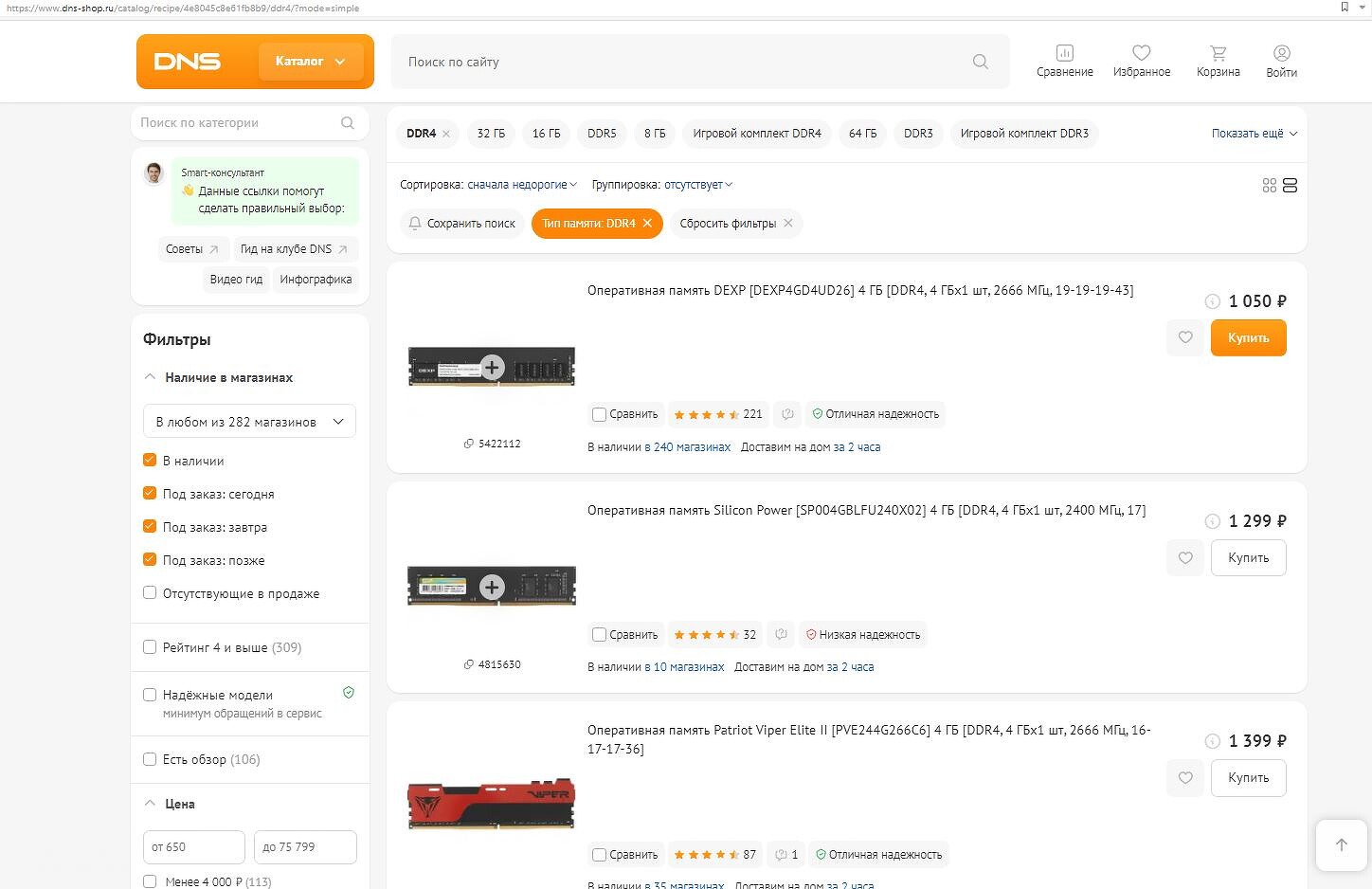Remove the 'Тип памяти: DDR4' filter X
The image size is (1372, 889).
coord(647,224)
